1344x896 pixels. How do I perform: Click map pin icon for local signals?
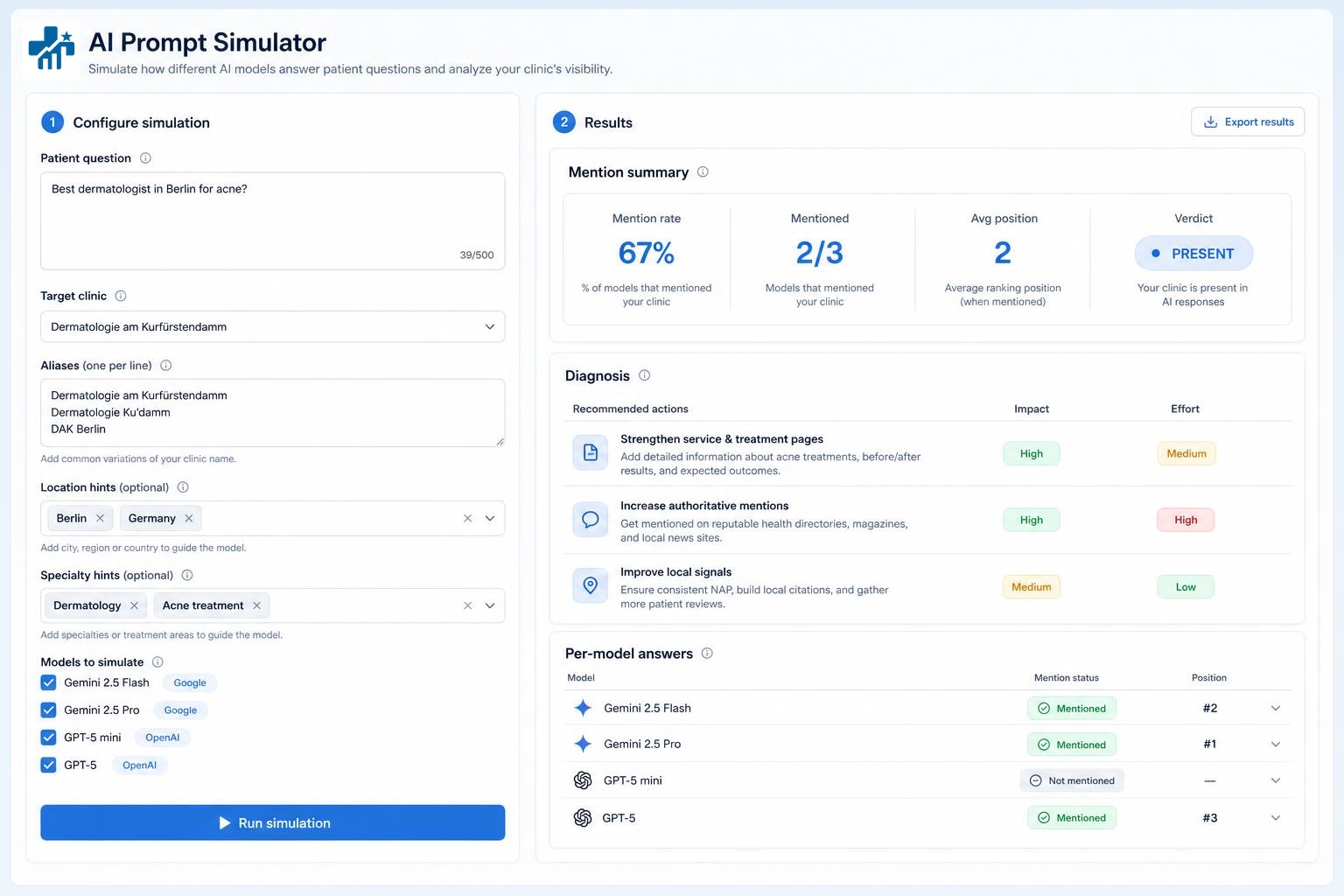tap(591, 585)
